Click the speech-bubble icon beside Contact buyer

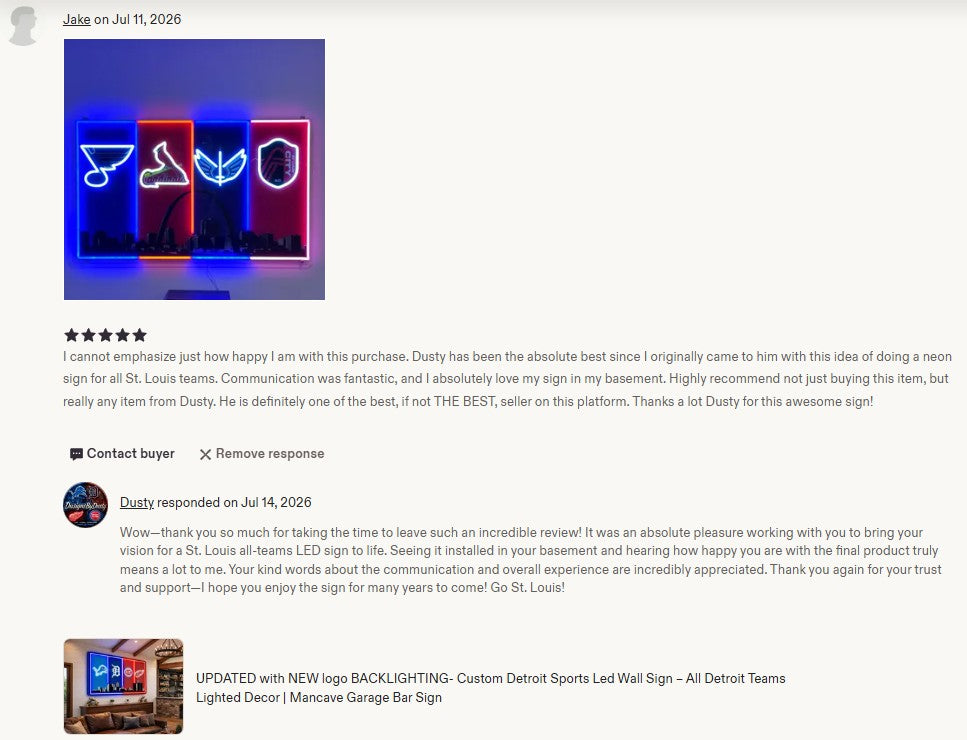(76, 454)
